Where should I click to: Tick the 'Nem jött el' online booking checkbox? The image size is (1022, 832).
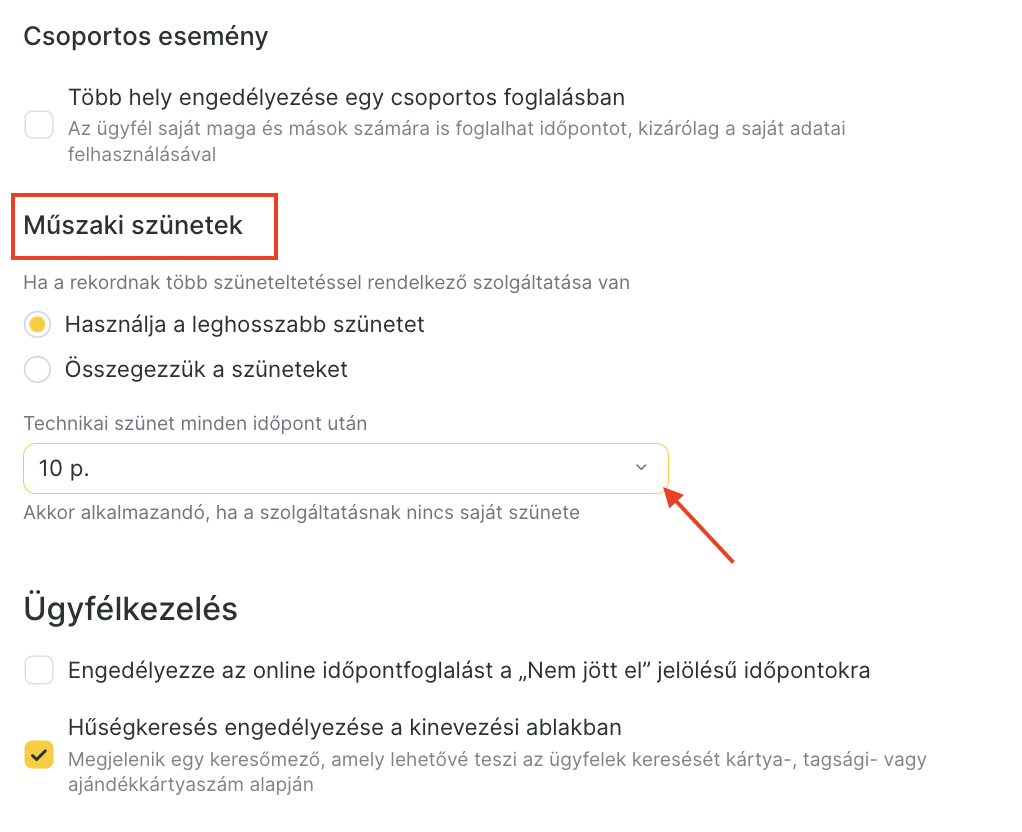[x=39, y=670]
